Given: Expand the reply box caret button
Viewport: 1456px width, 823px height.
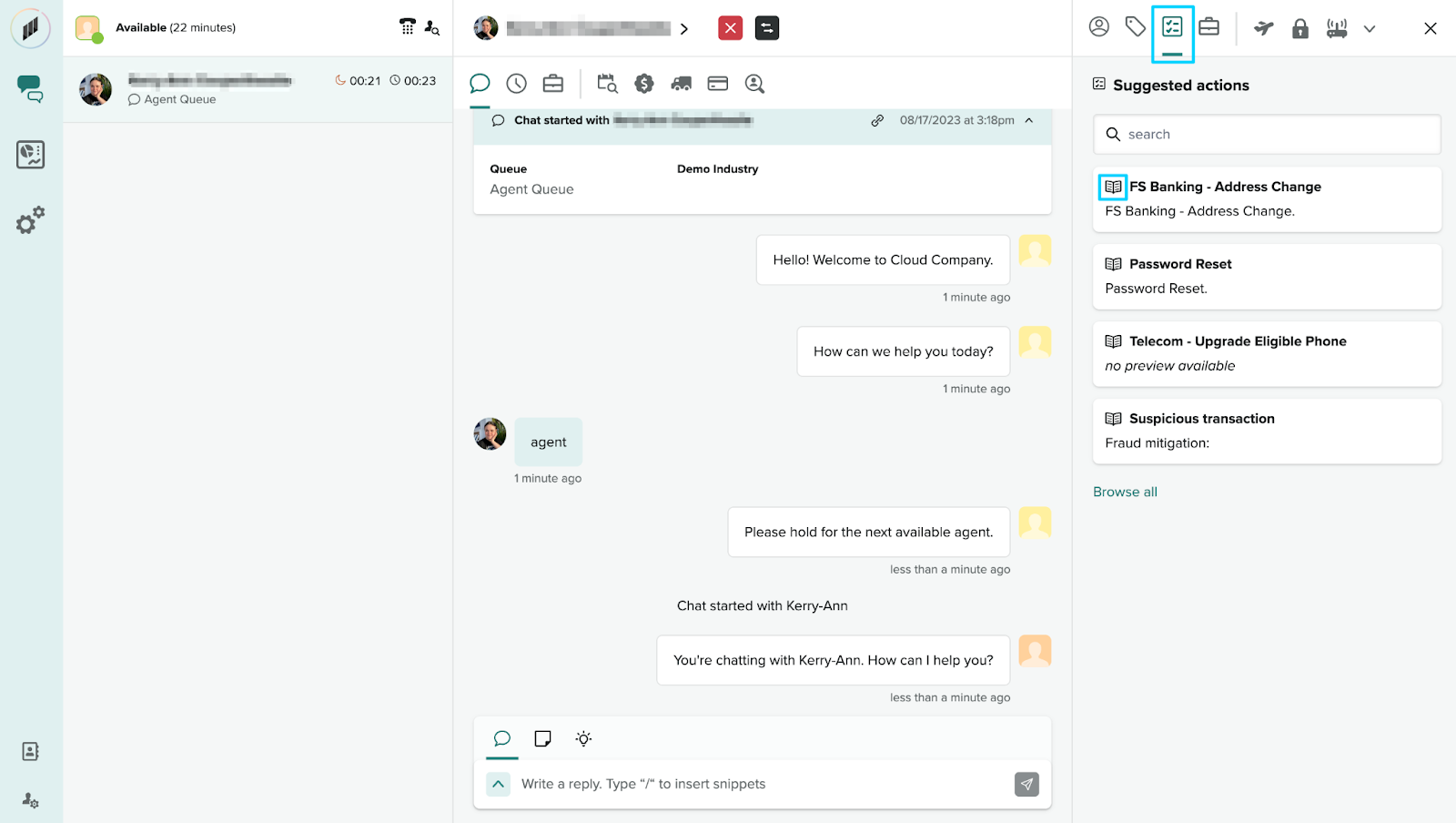Looking at the screenshot, I should (499, 784).
